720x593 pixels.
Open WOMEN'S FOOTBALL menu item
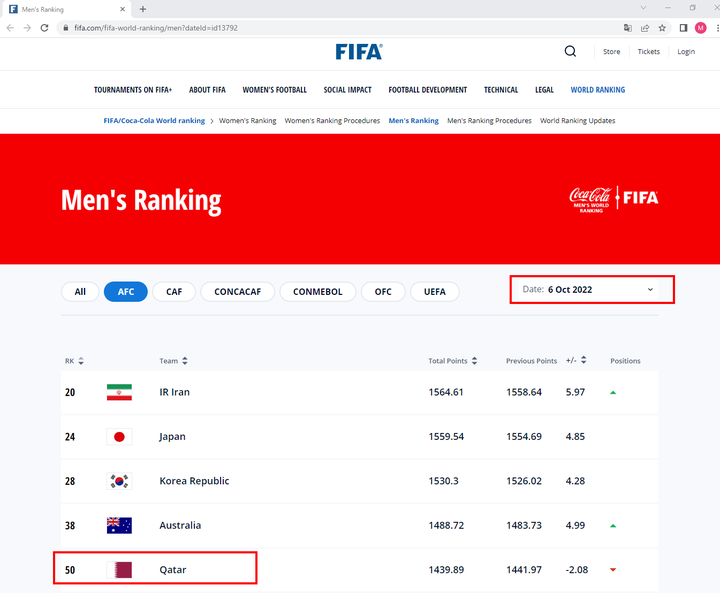click(x=275, y=90)
